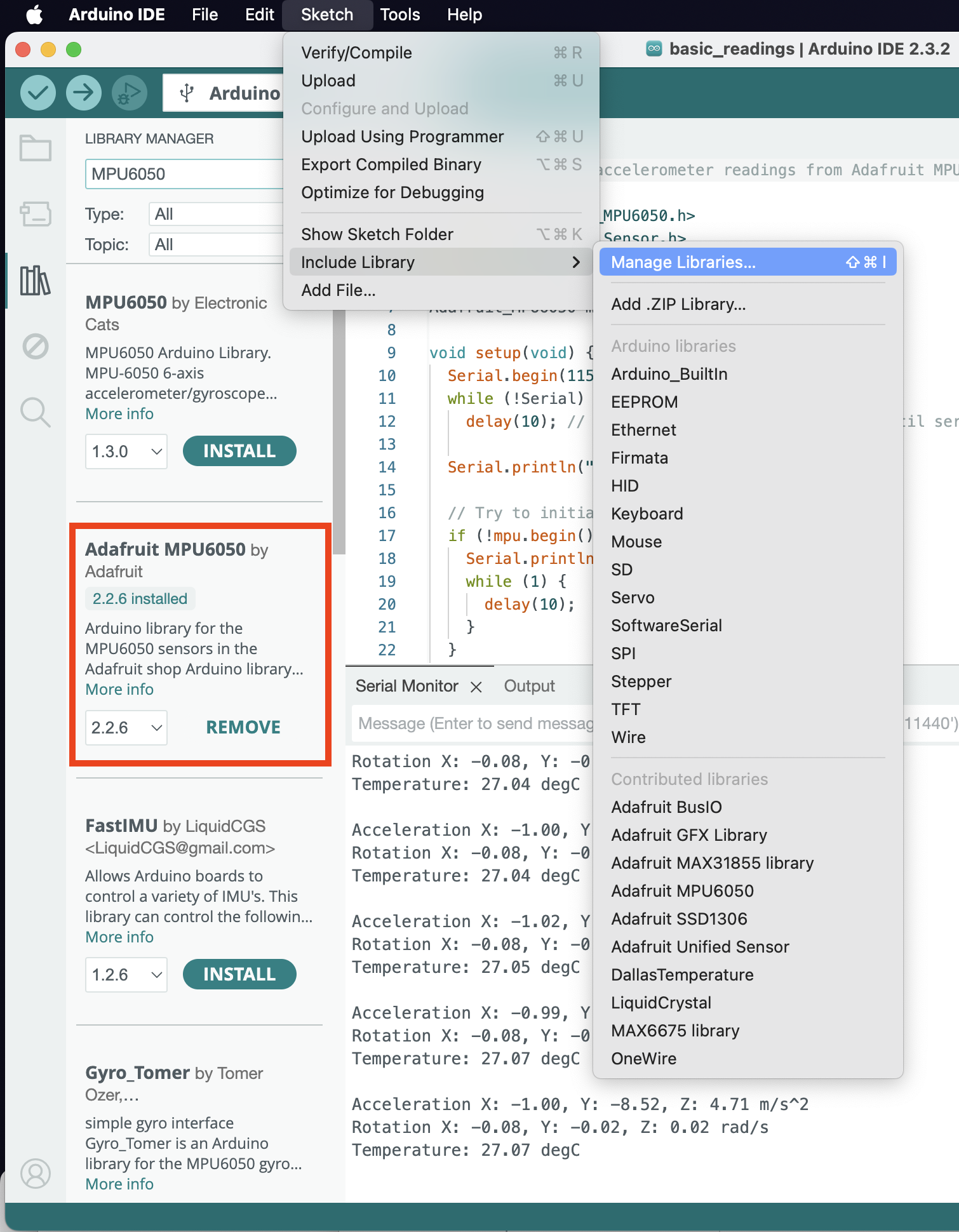Include the Adafruit SSD1306 library
959x1232 pixels.
(748, 919)
